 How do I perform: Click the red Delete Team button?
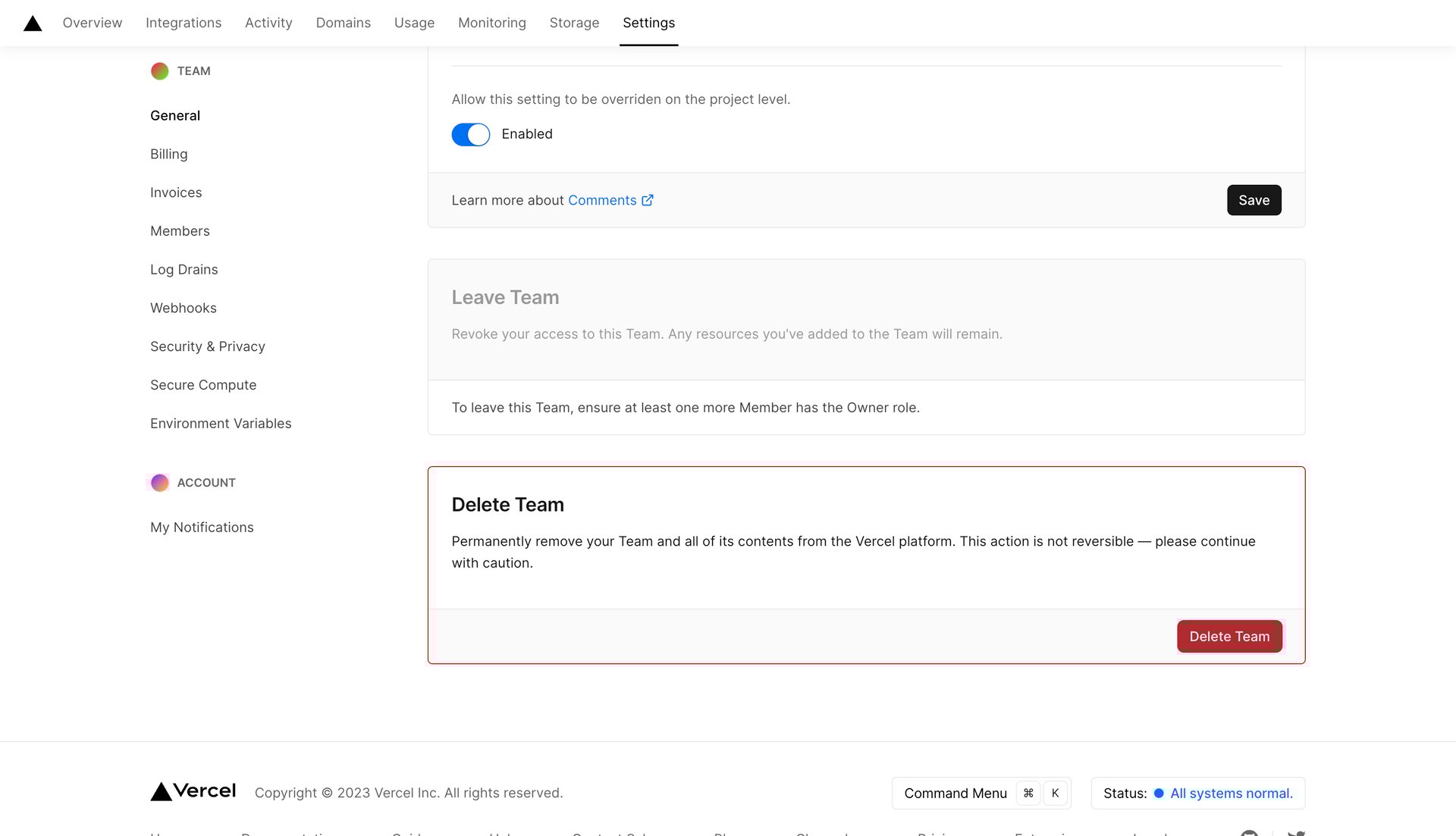click(1229, 637)
